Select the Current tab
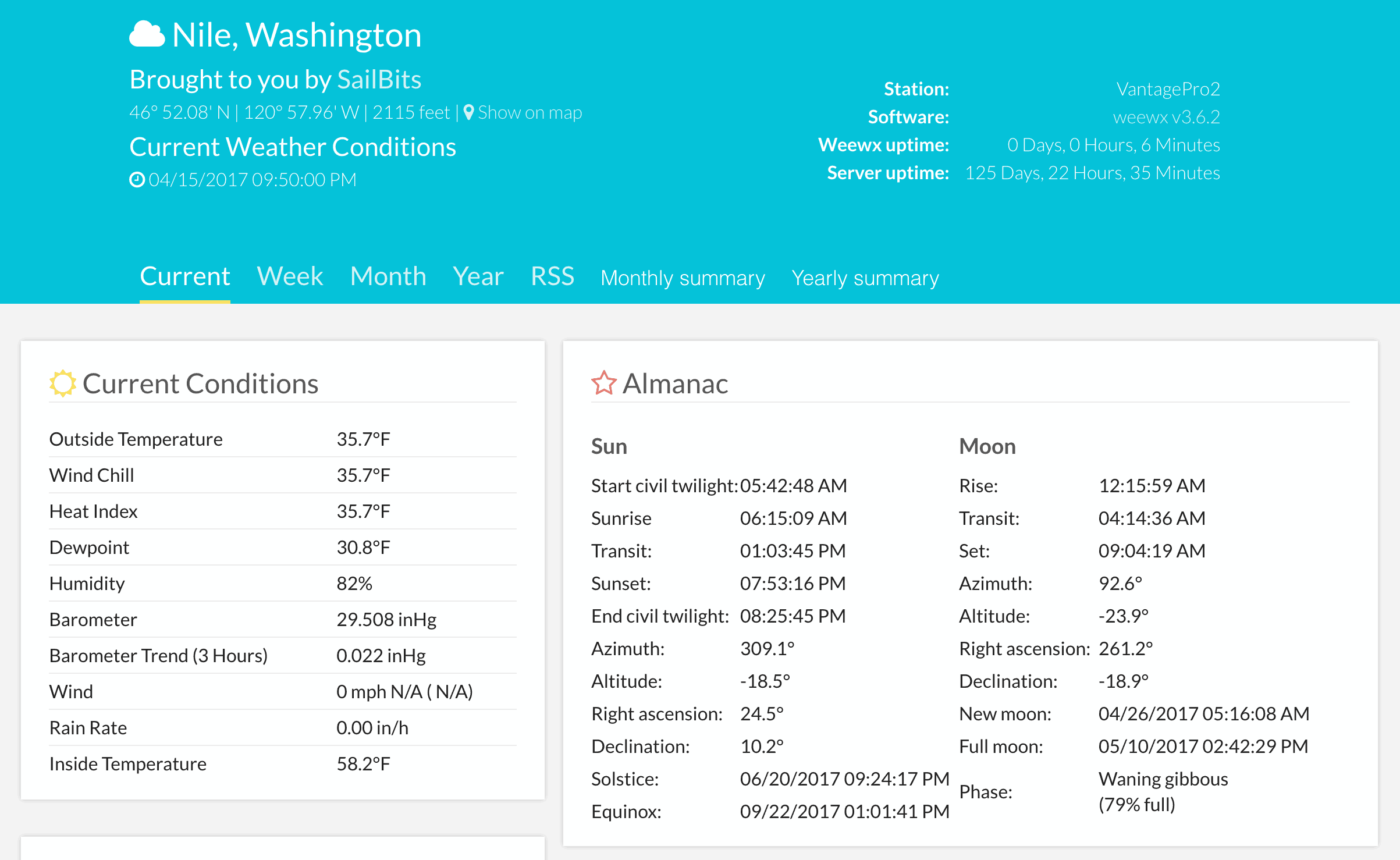 [185, 276]
